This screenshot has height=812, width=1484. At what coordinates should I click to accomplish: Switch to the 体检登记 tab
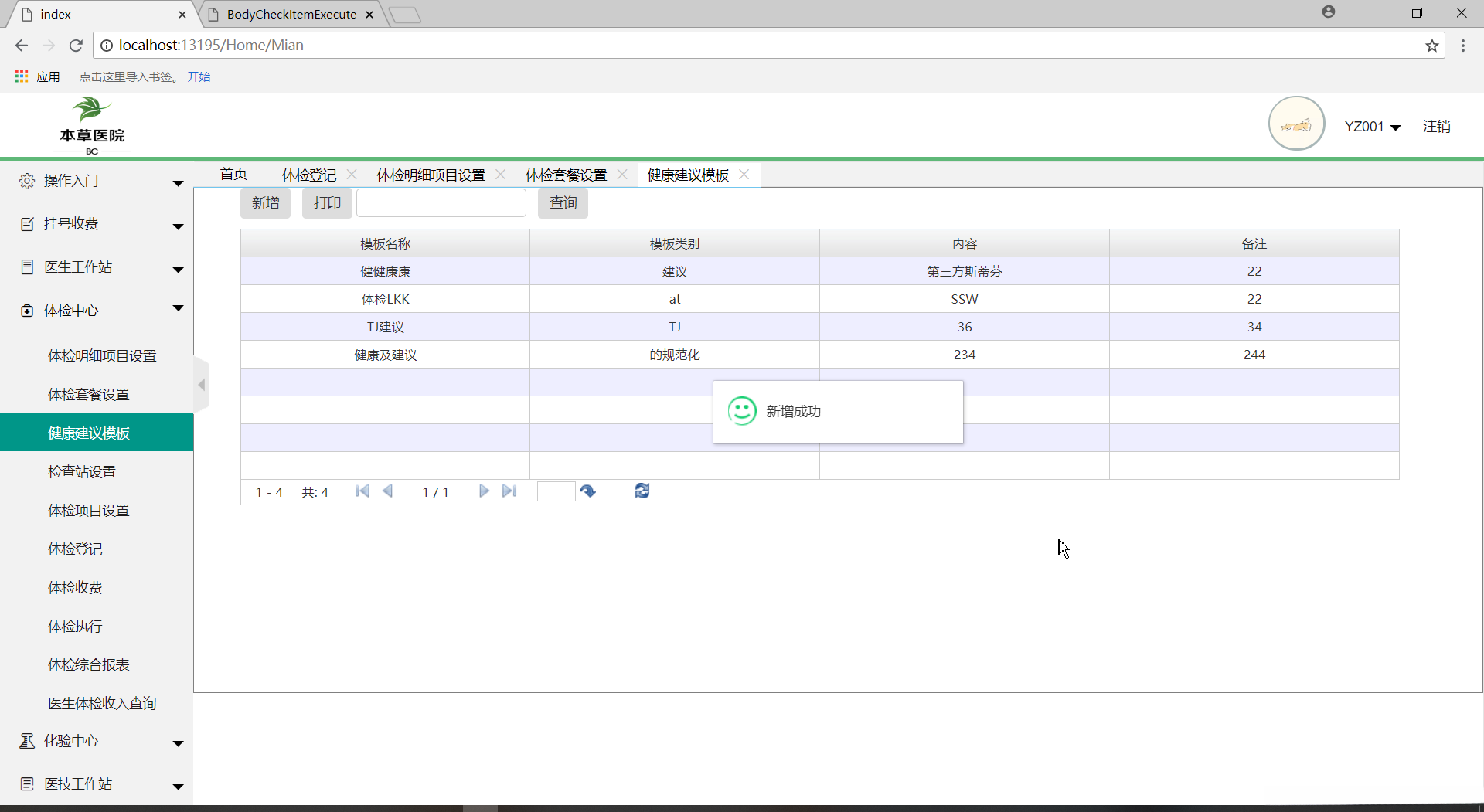click(x=309, y=175)
